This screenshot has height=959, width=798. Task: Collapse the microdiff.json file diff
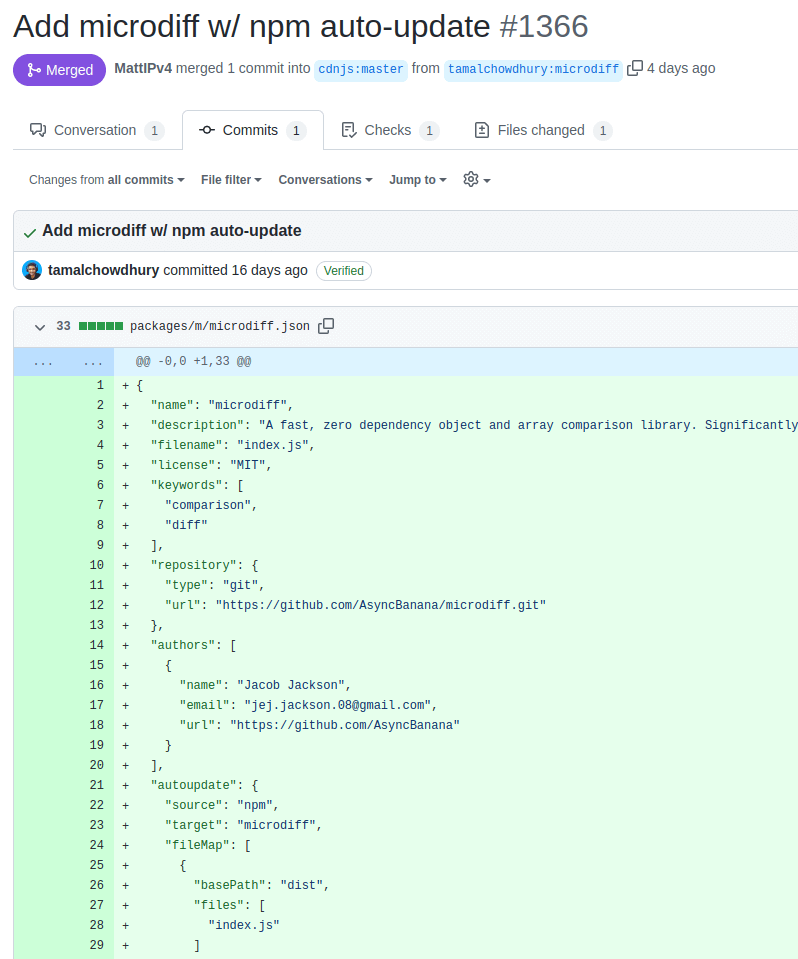(40, 326)
